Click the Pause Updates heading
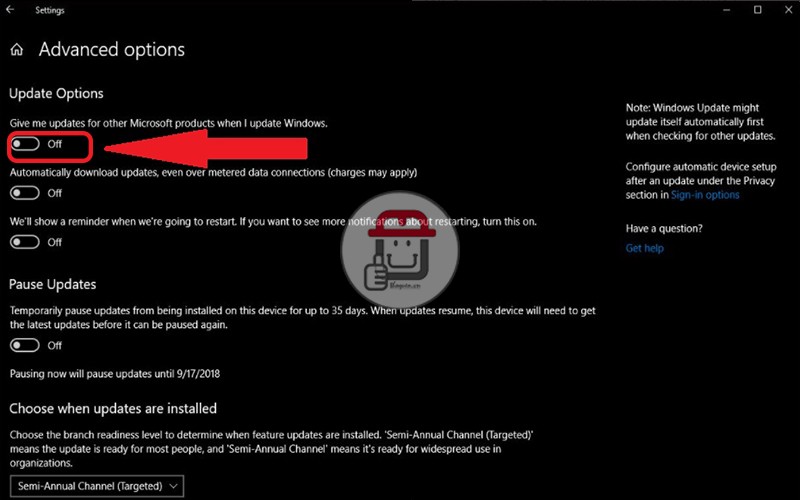 pyautogui.click(x=53, y=284)
